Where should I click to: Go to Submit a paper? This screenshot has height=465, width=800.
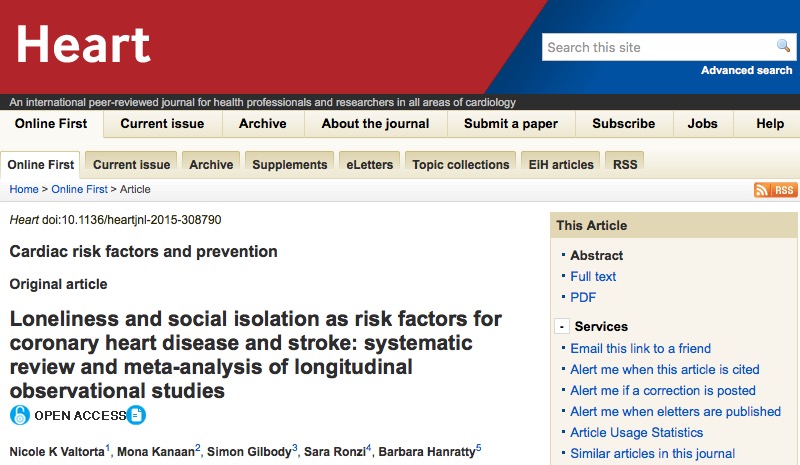coord(511,124)
